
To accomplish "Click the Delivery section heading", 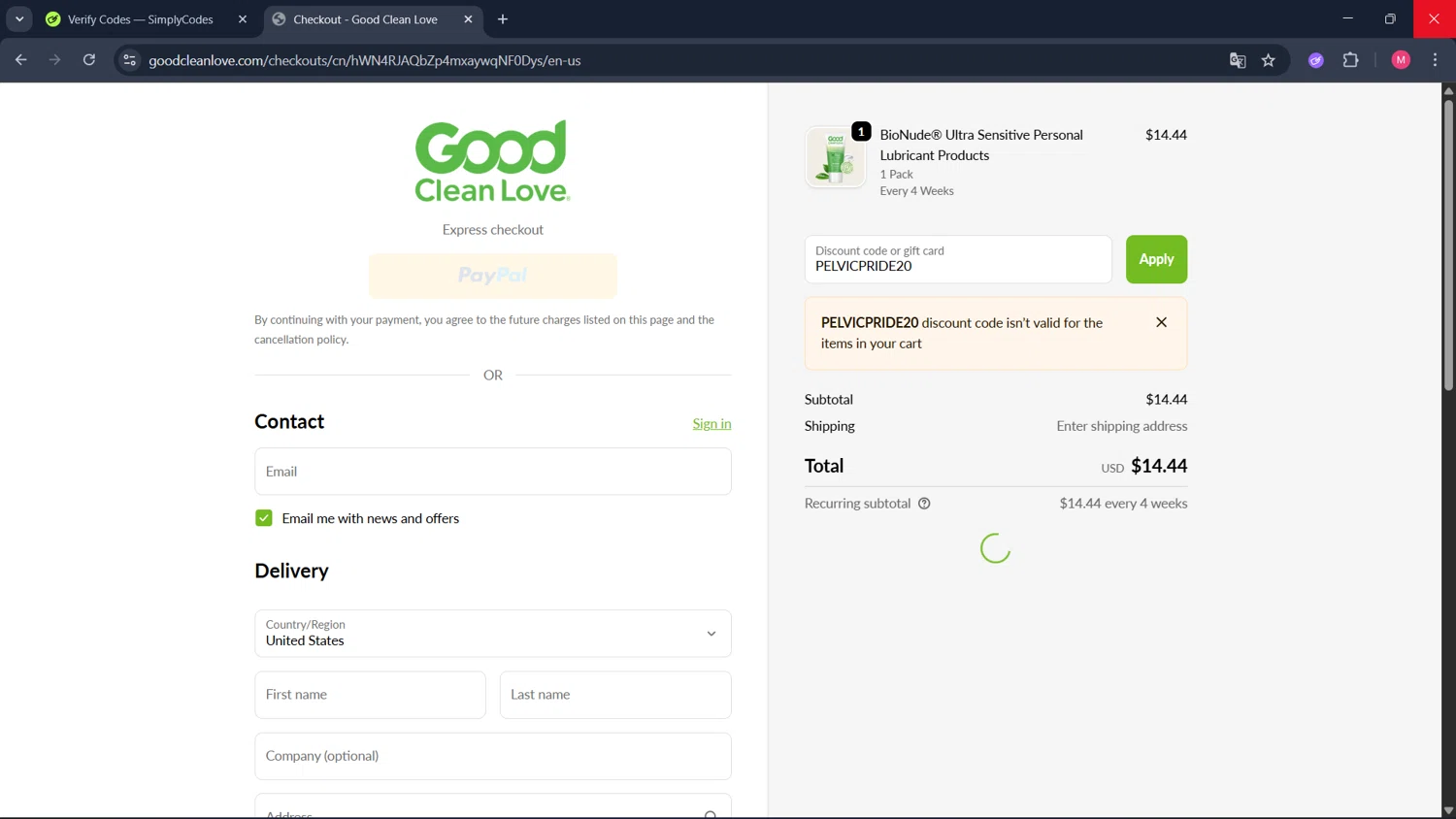I will [x=291, y=571].
